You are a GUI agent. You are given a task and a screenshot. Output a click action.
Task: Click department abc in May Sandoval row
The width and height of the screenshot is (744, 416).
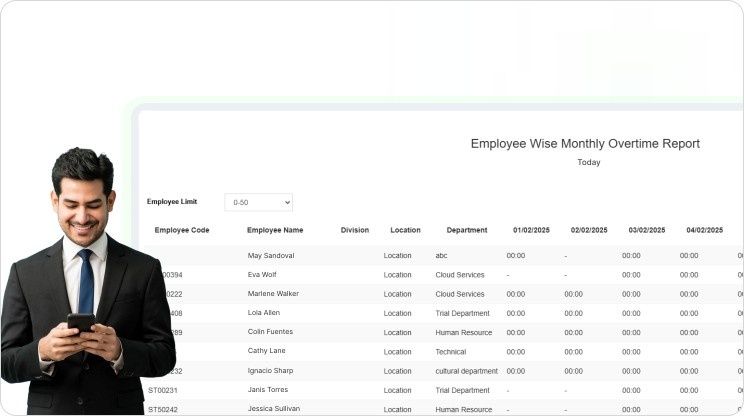[441, 256]
